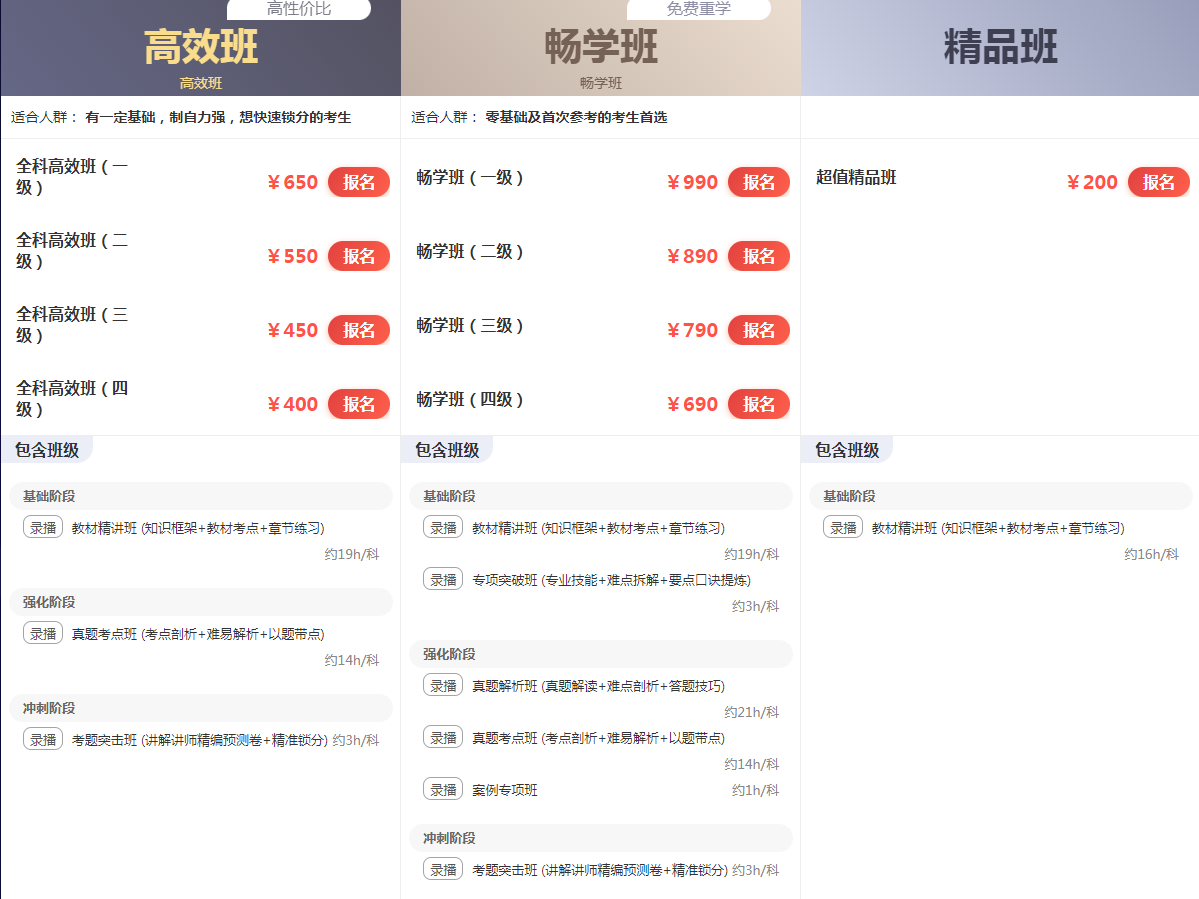Click 冲刺阶段 section header in 高效班 column
The width and height of the screenshot is (1199, 899).
(x=201, y=709)
